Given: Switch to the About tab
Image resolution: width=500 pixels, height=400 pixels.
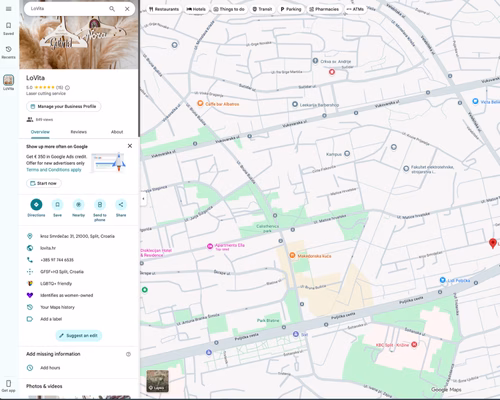Looking at the screenshot, I should [117, 132].
